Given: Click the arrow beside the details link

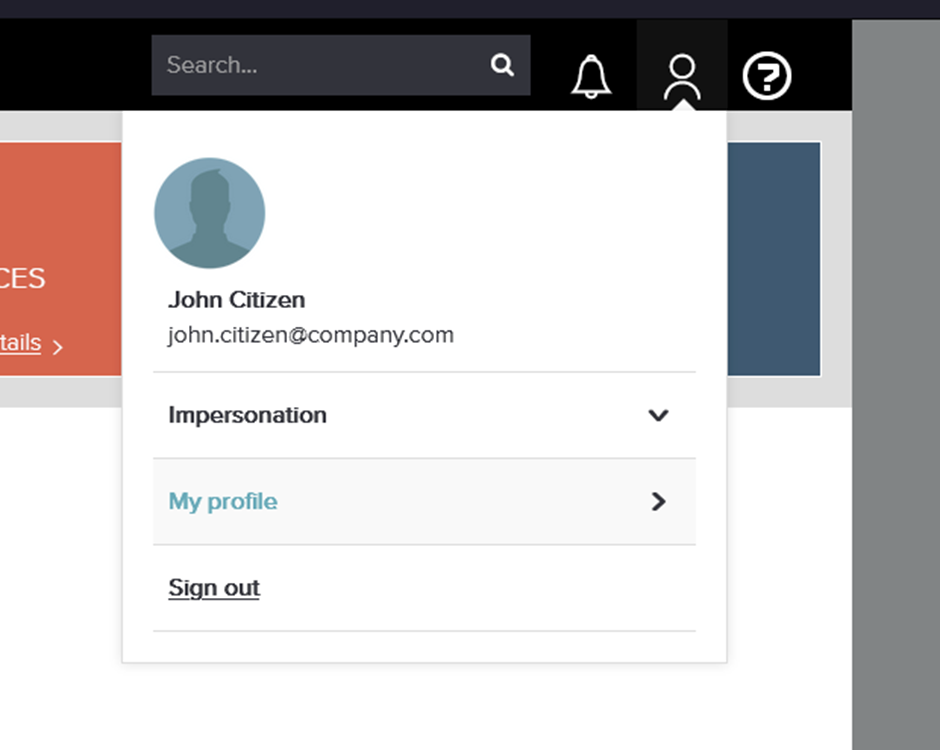Looking at the screenshot, I should tap(58, 347).
